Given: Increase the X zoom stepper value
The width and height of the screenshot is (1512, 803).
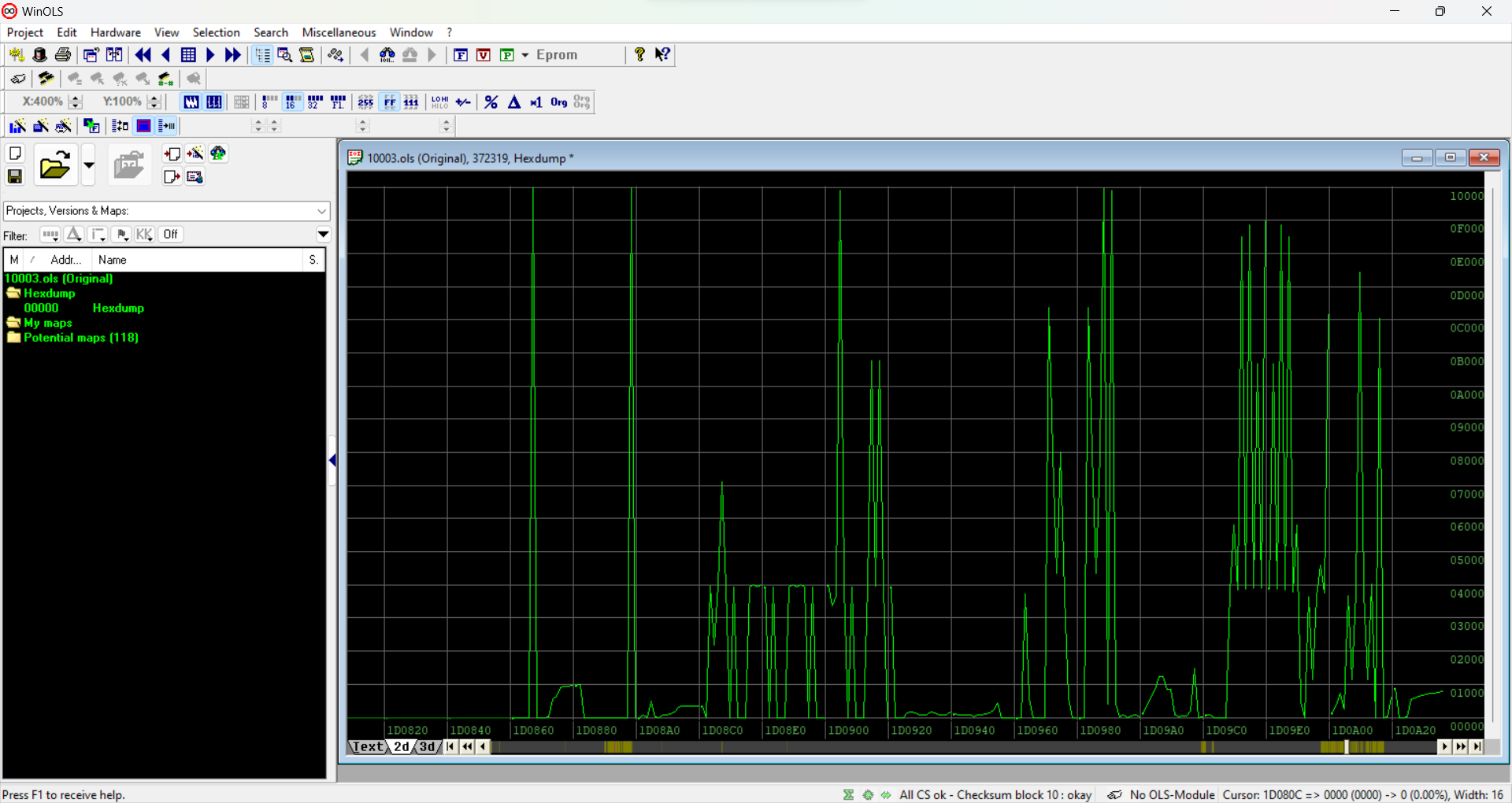Looking at the screenshot, I should point(76,98).
